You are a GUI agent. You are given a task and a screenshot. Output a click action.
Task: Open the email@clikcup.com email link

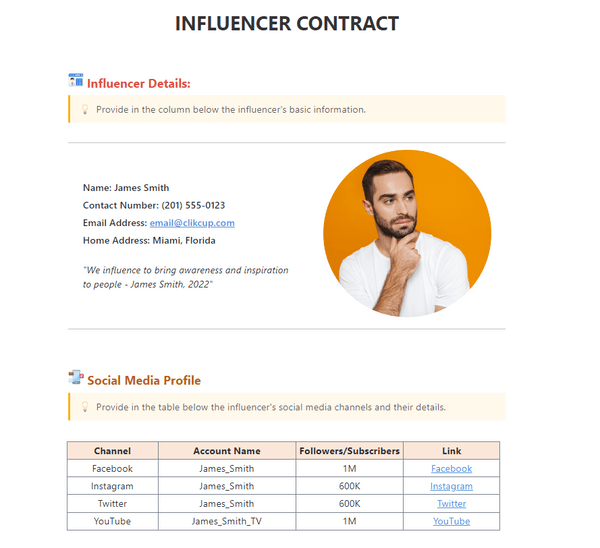[192, 223]
